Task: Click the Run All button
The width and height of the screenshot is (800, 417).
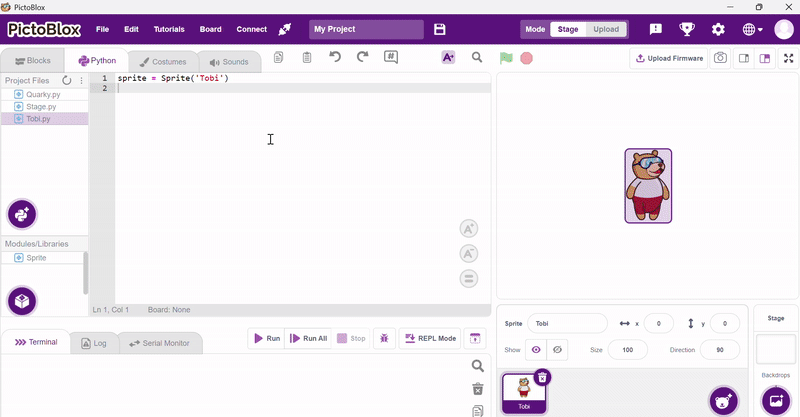Action: (308, 339)
